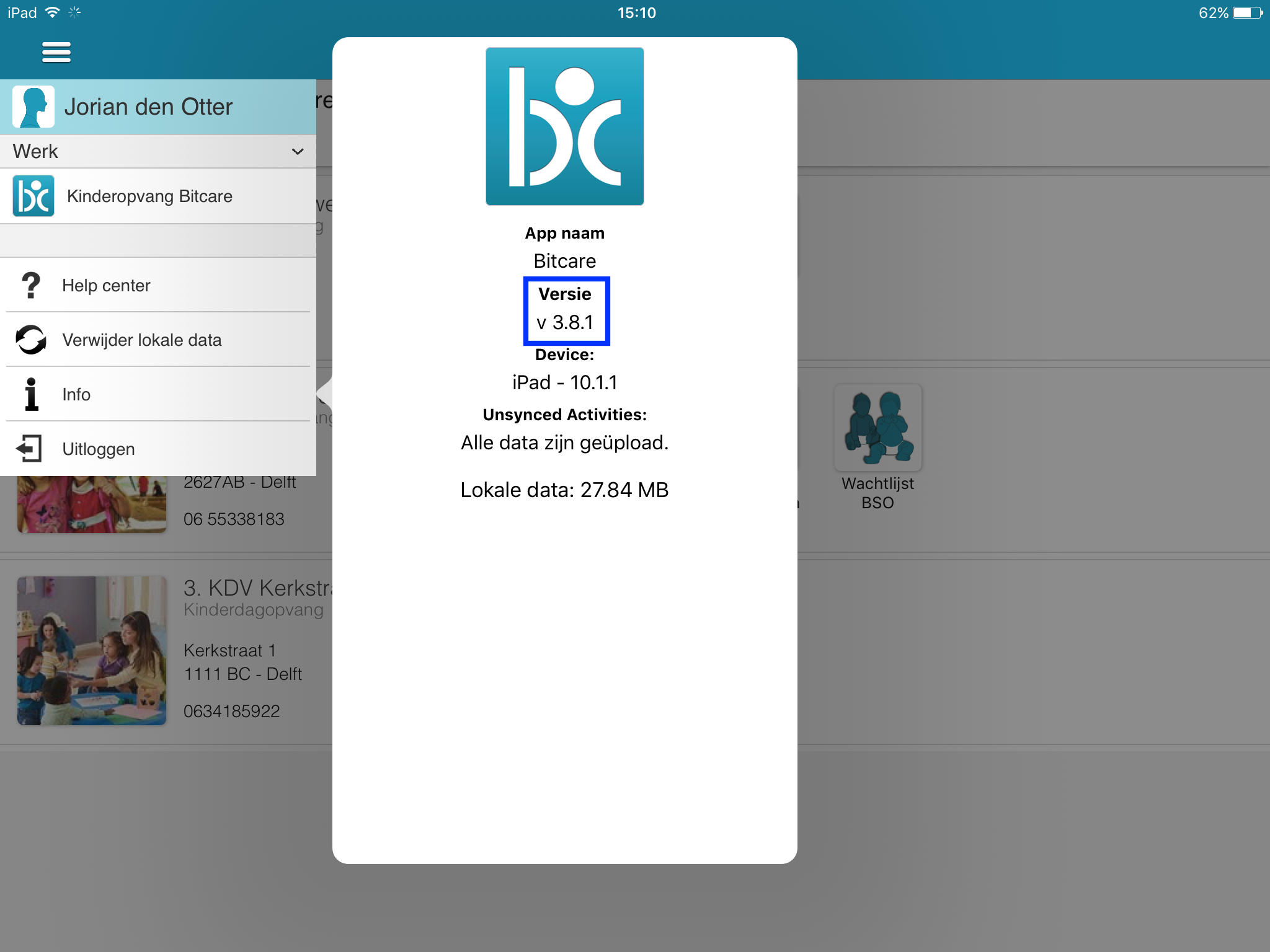Tap the 2627AB - Delft postcode text

tap(239, 482)
